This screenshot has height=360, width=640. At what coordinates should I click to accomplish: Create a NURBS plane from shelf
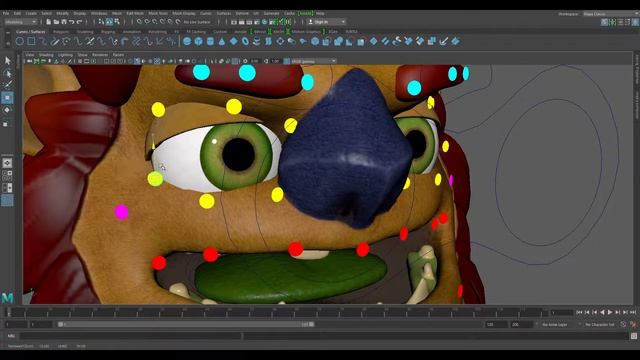[233, 41]
